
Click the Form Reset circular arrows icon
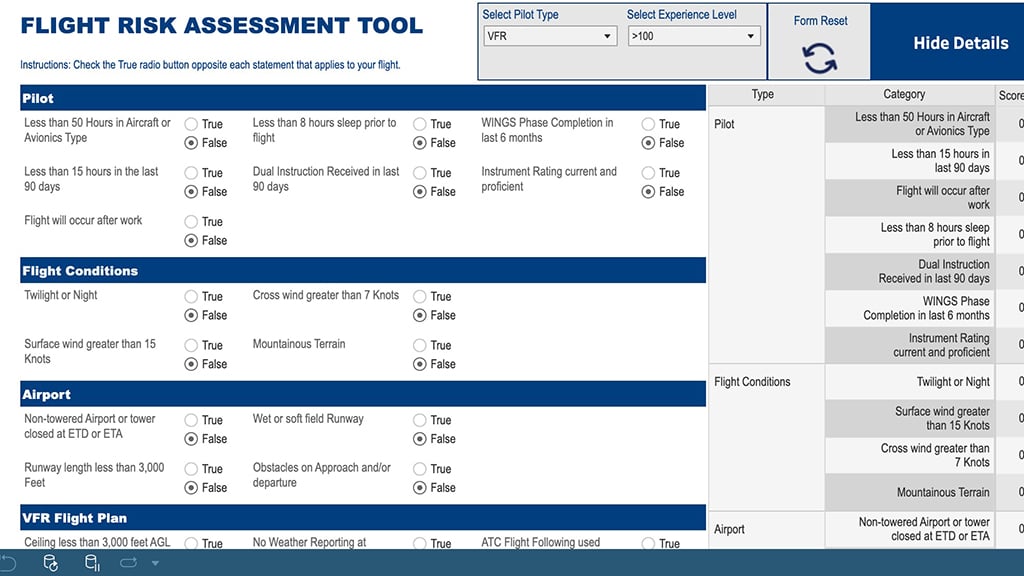[x=820, y=58]
